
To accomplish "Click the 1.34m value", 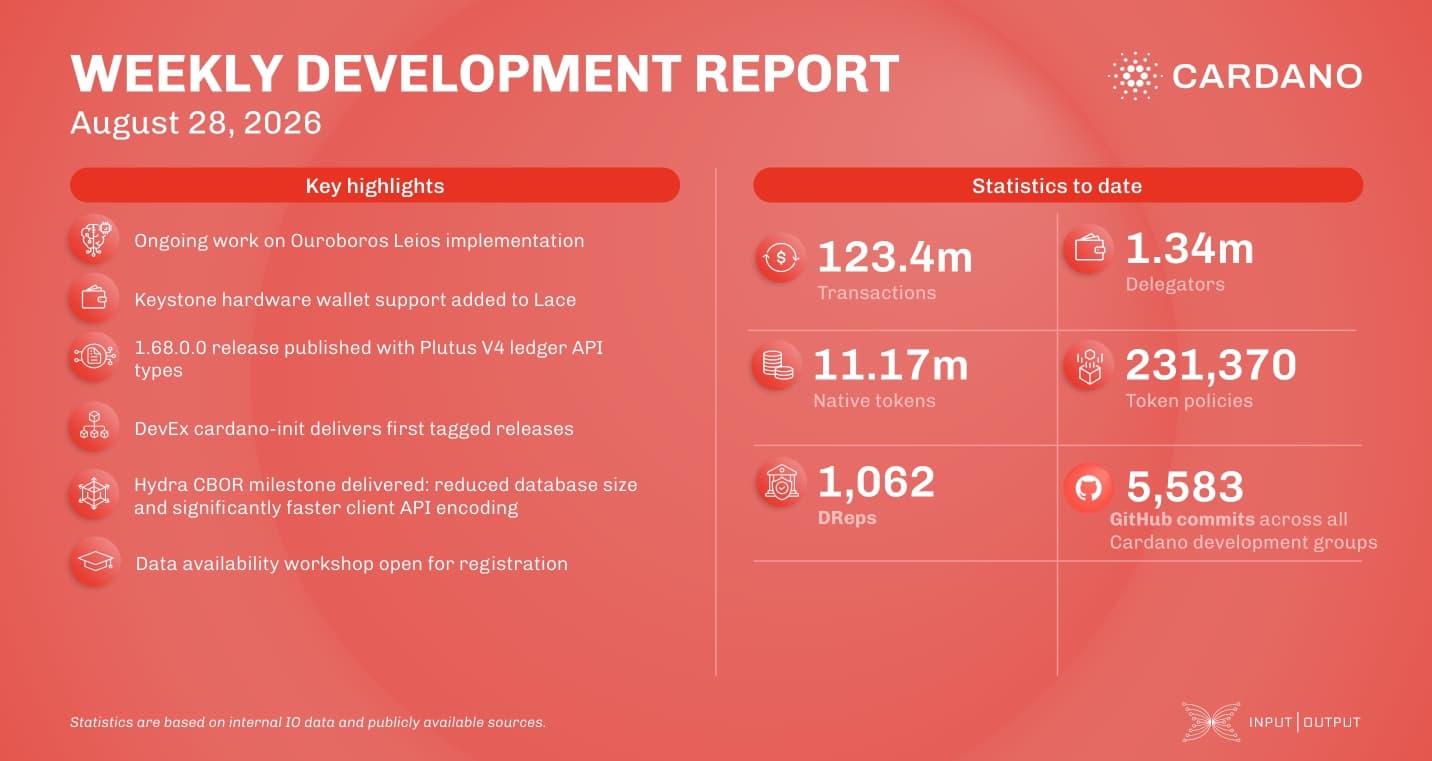I will click(x=1190, y=248).
